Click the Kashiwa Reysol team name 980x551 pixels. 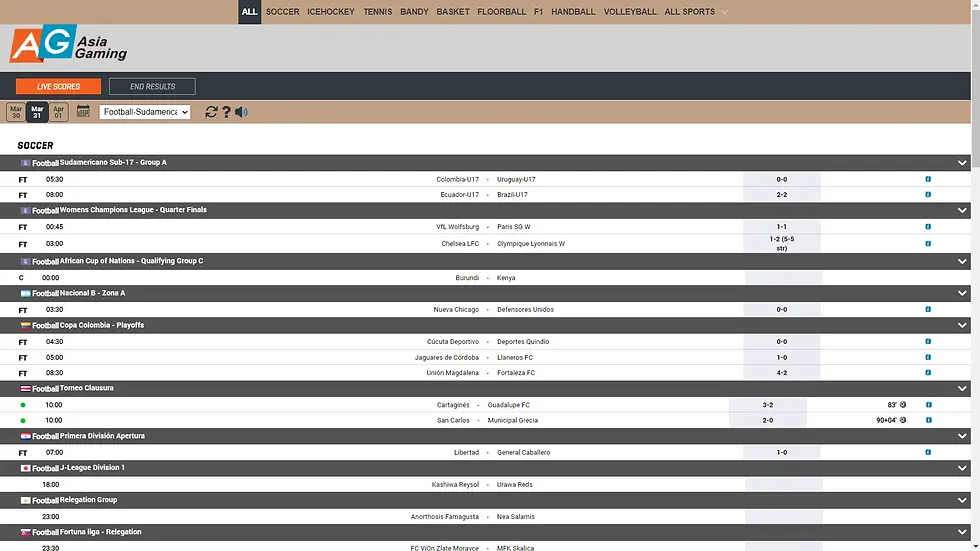pos(455,485)
